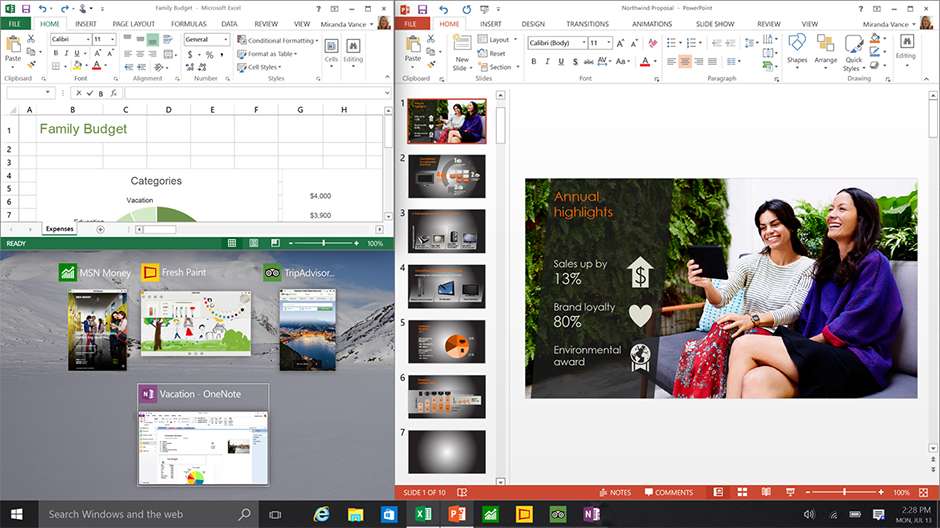This screenshot has height=528, width=940.
Task: Switch Excel to Page Layout view icon
Action: coord(254,243)
